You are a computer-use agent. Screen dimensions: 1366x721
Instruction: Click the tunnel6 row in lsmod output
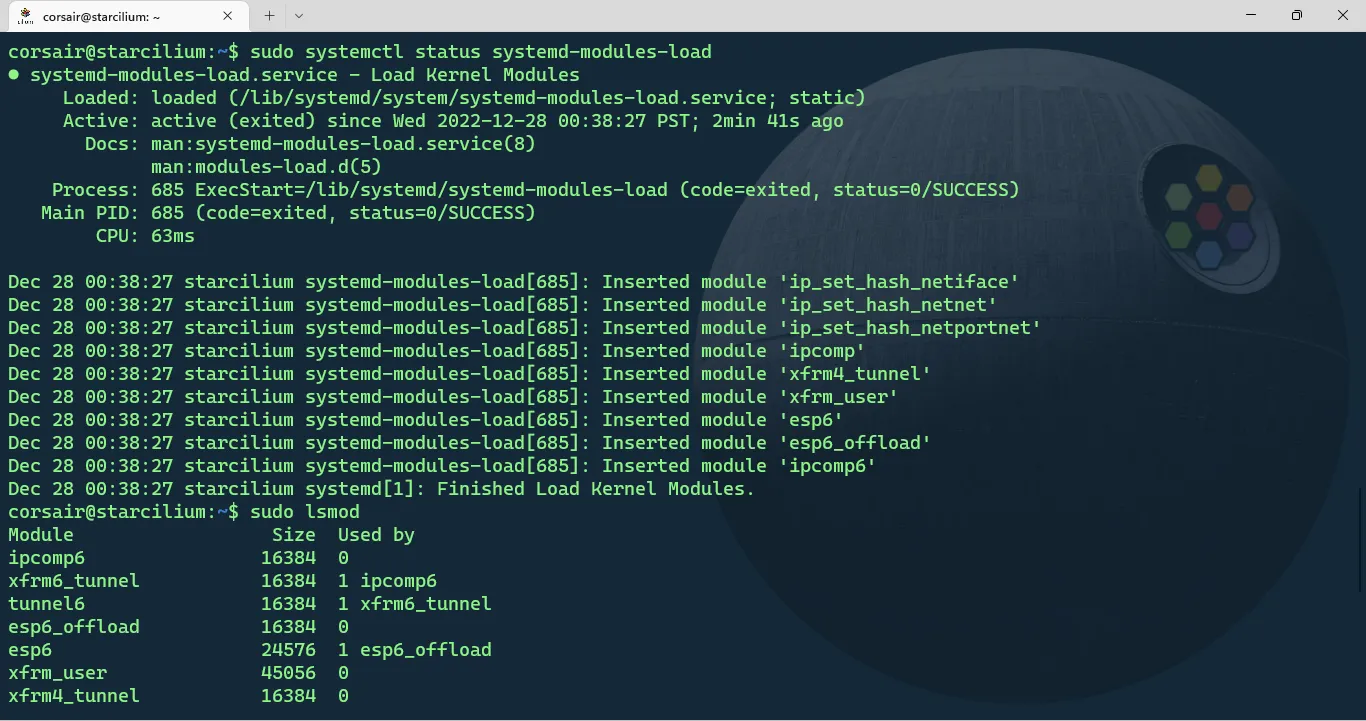pos(47,604)
